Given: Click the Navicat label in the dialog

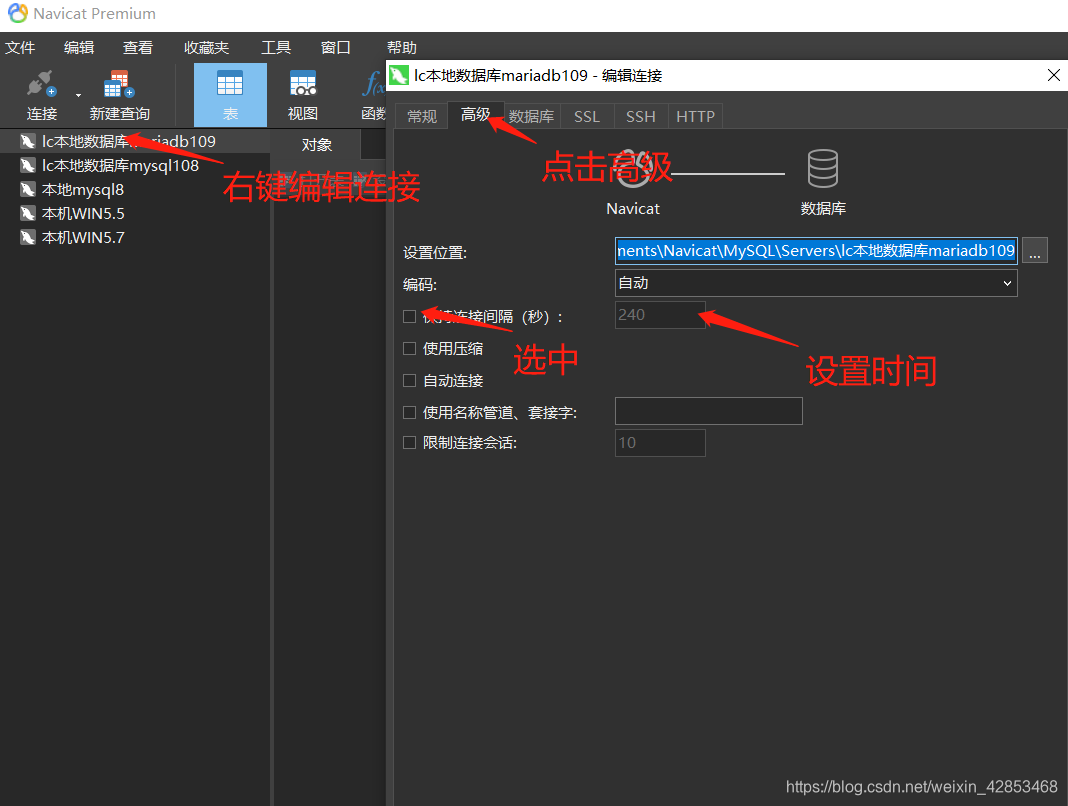Looking at the screenshot, I should (x=633, y=208).
